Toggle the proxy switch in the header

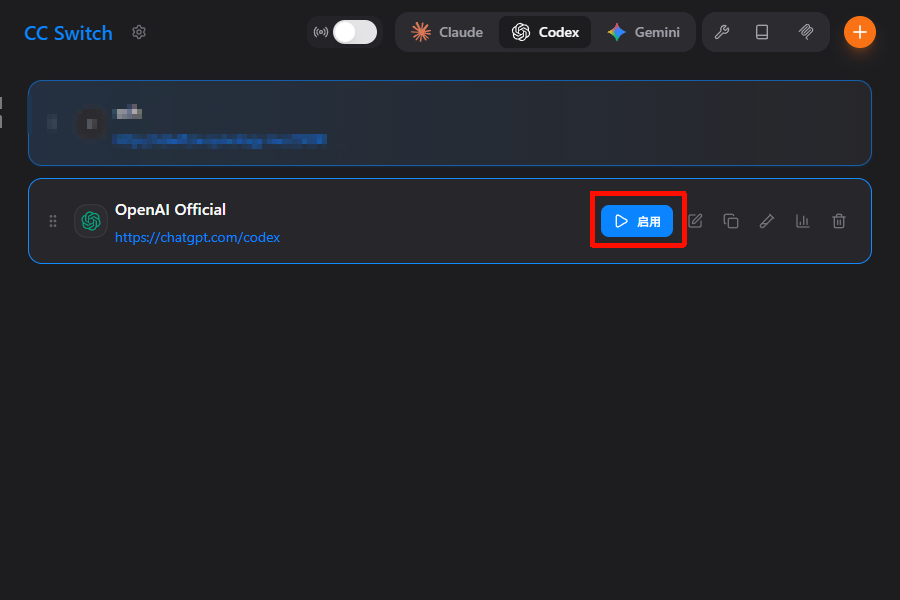355,32
